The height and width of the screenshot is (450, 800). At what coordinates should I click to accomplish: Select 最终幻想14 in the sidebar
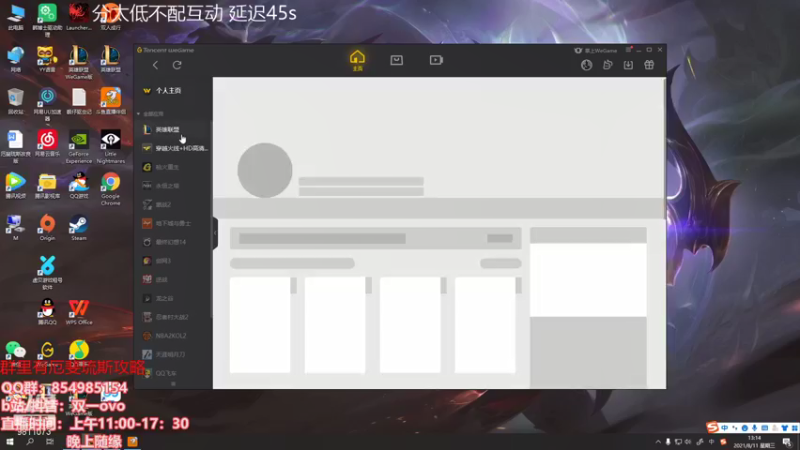tap(173, 242)
